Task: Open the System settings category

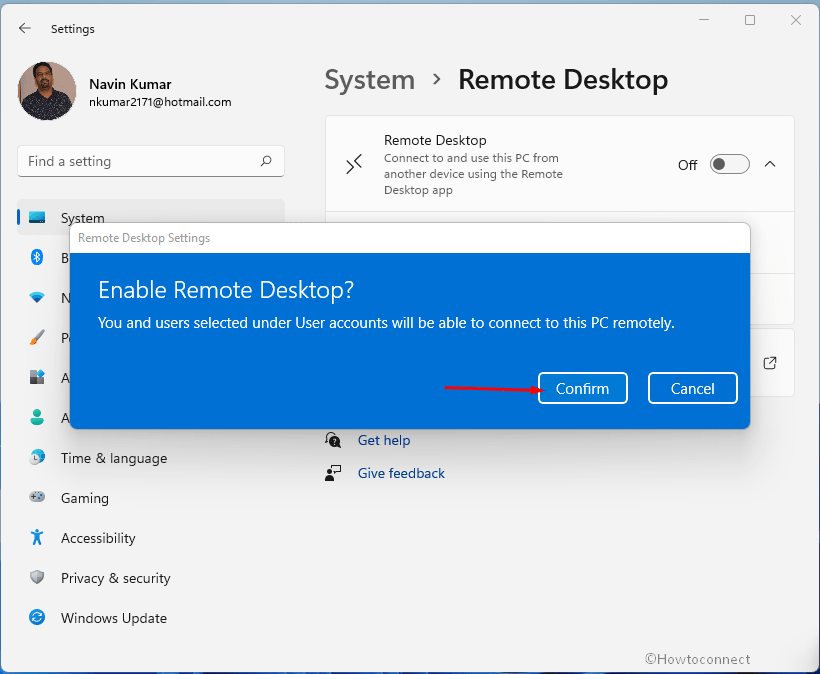Action: coord(82,218)
